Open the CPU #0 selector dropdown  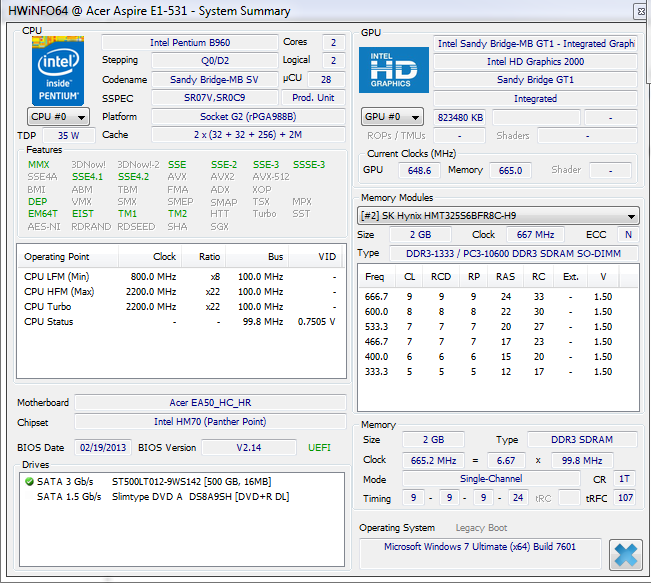[58, 117]
